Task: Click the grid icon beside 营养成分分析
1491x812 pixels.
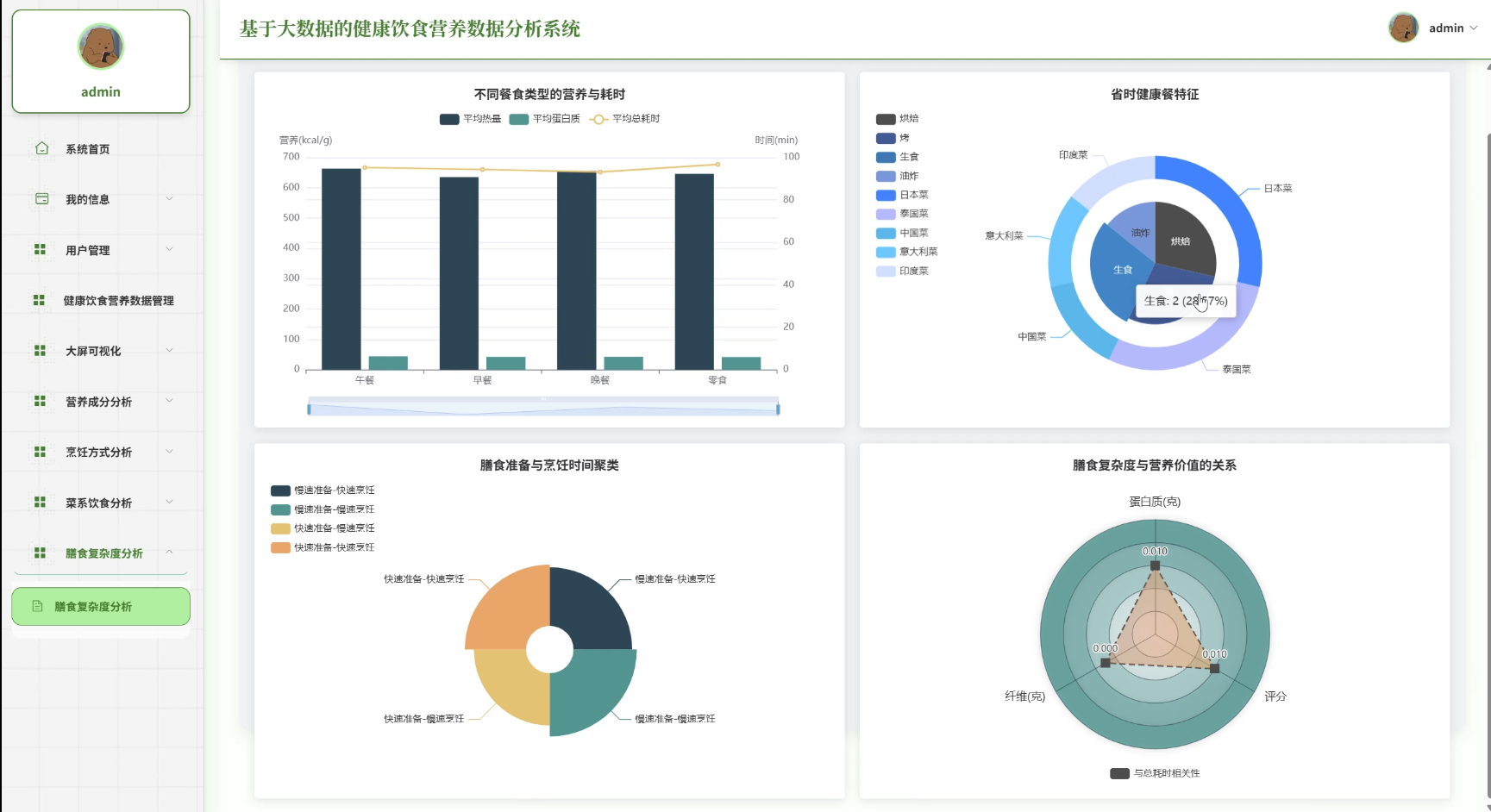Action: 40,401
